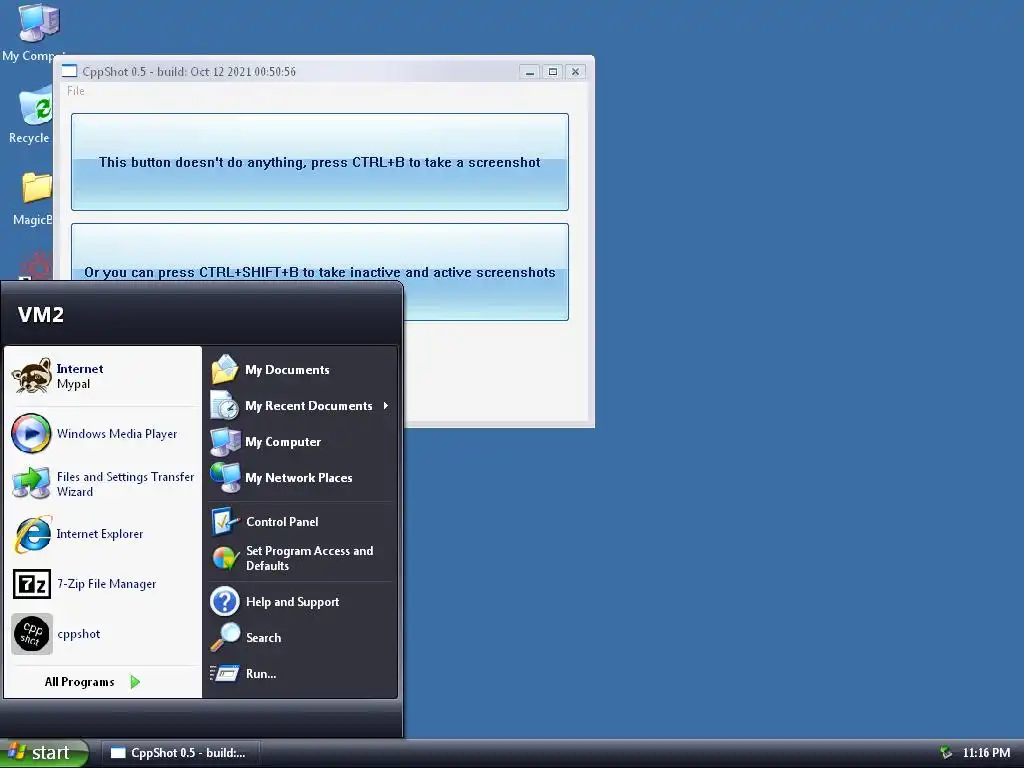This screenshot has height=768, width=1024.
Task: Expand All Programs green arrow
Action: [x=135, y=682]
